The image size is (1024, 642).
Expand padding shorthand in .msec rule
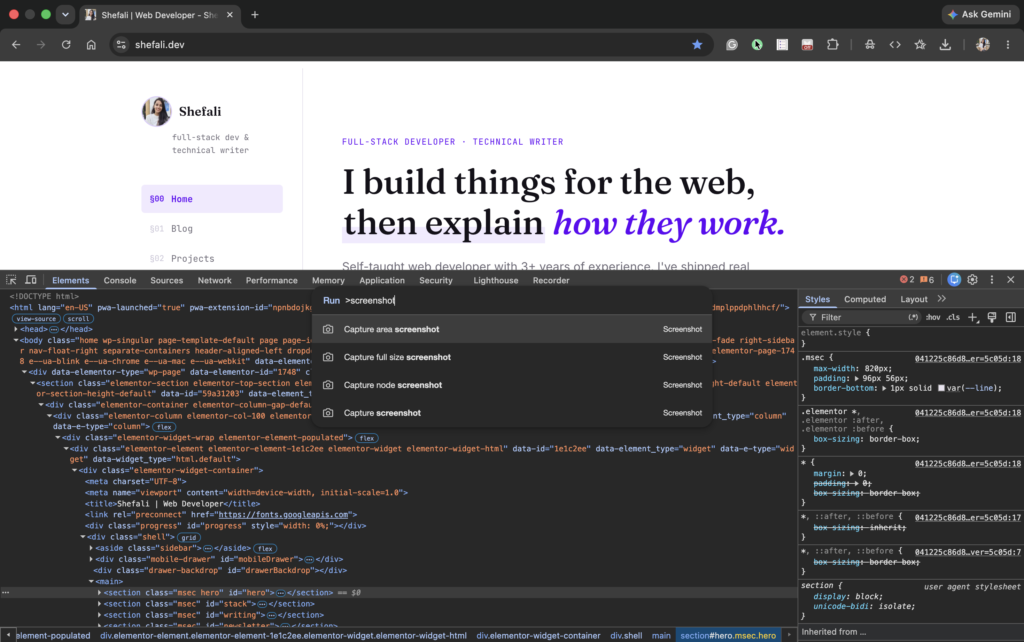click(856, 378)
